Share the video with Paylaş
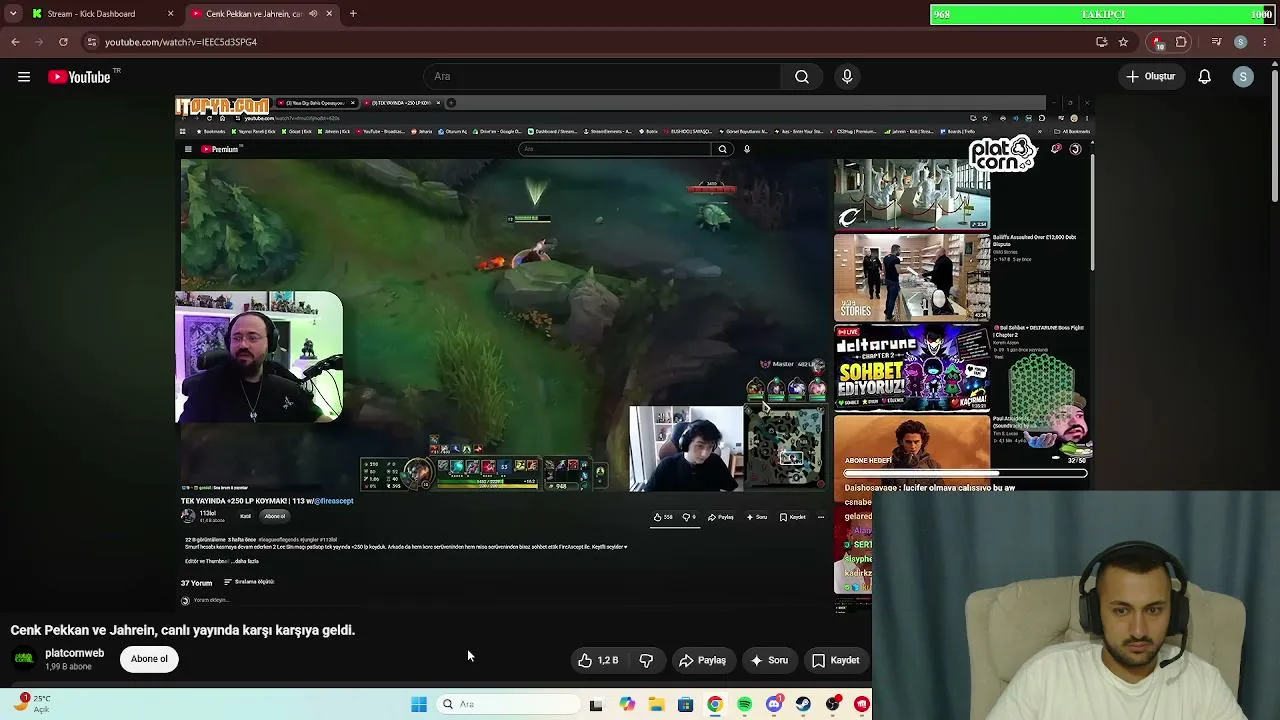The image size is (1280, 720). pos(702,660)
